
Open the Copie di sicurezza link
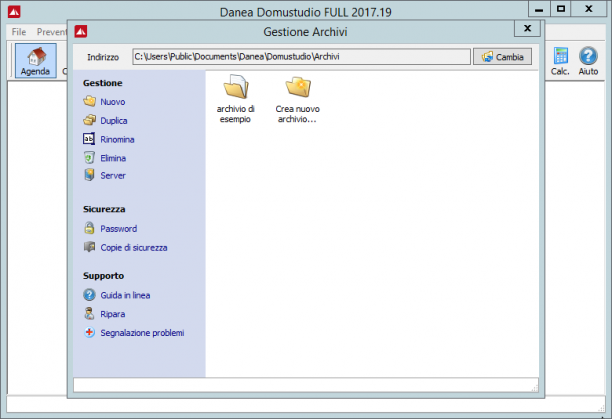click(x=134, y=248)
